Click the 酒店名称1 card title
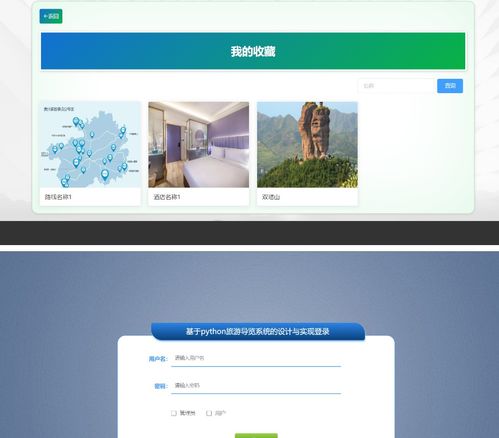The height and width of the screenshot is (438, 499). coord(167,197)
